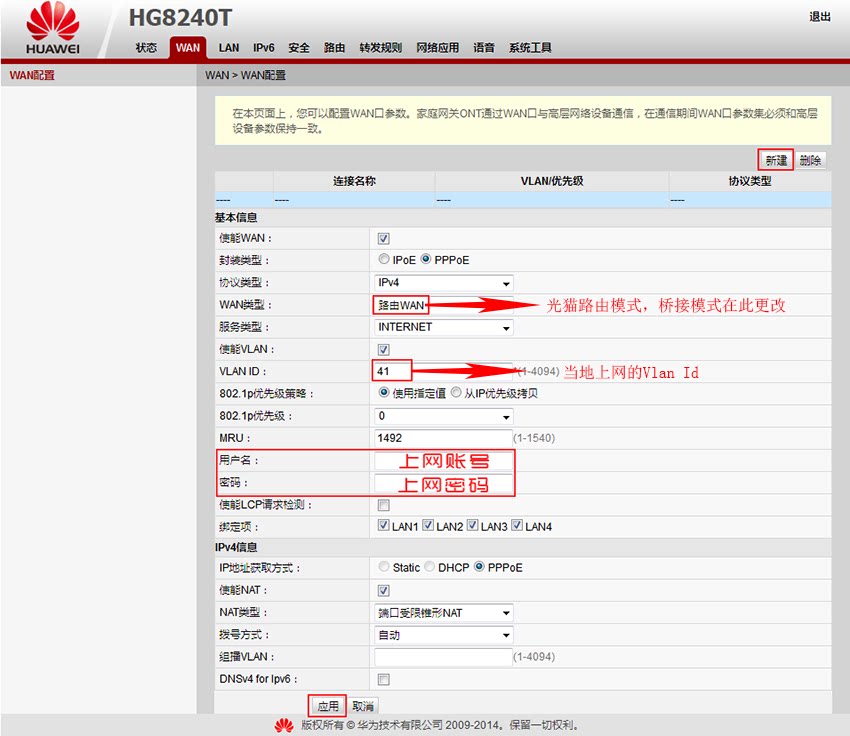Click the 基本信息 section heading
Screen dimensions: 850x736
(x=236, y=217)
